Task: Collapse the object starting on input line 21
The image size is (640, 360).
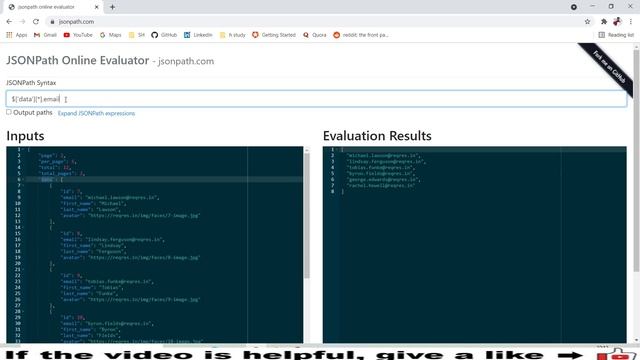Action: click(x=23, y=269)
